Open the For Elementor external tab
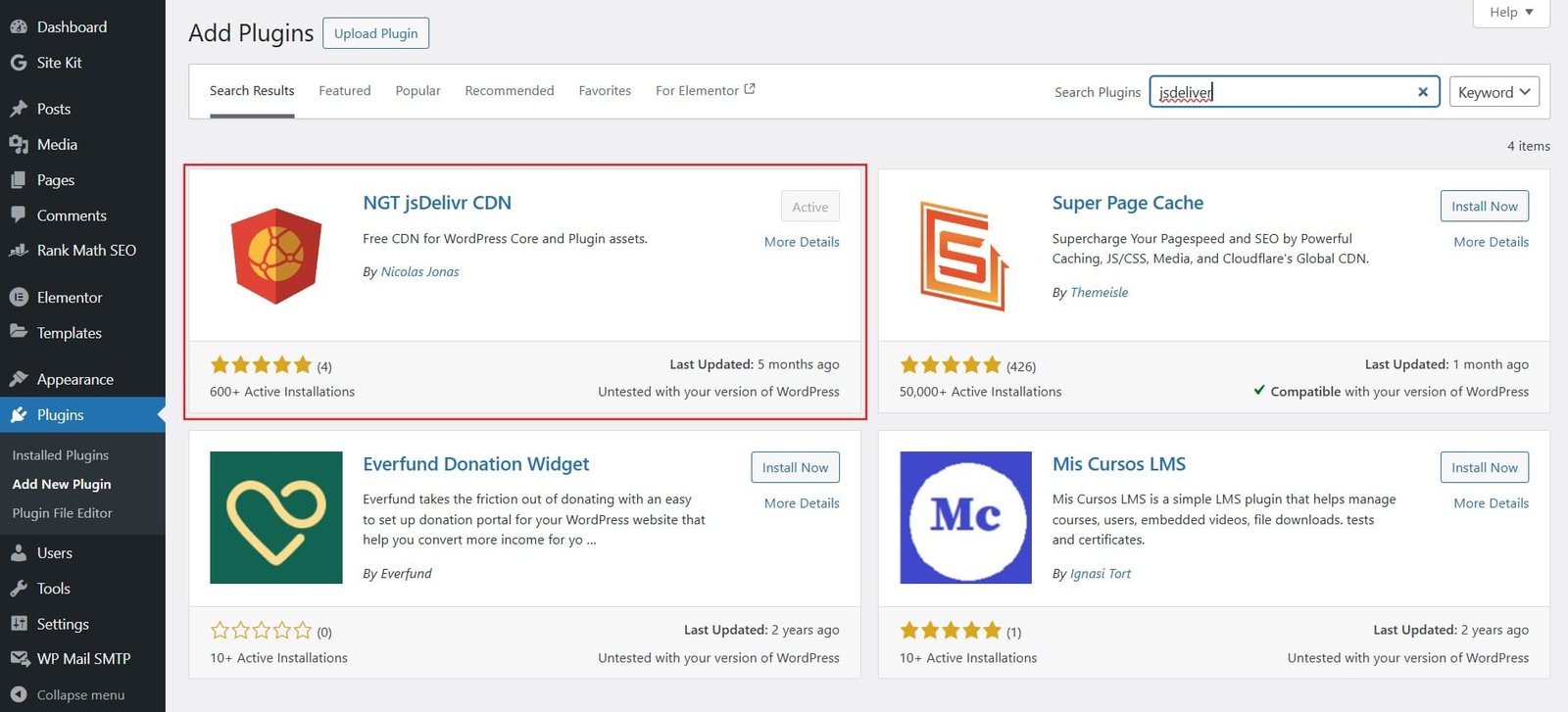Viewport: 1568px width, 712px height. pyautogui.click(x=705, y=91)
